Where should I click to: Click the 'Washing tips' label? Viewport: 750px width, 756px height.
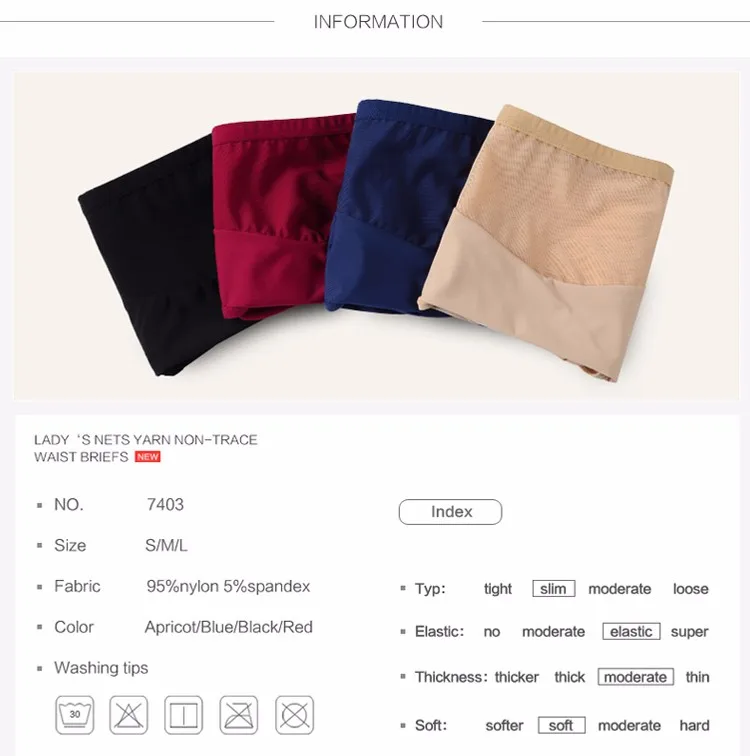tap(101, 668)
